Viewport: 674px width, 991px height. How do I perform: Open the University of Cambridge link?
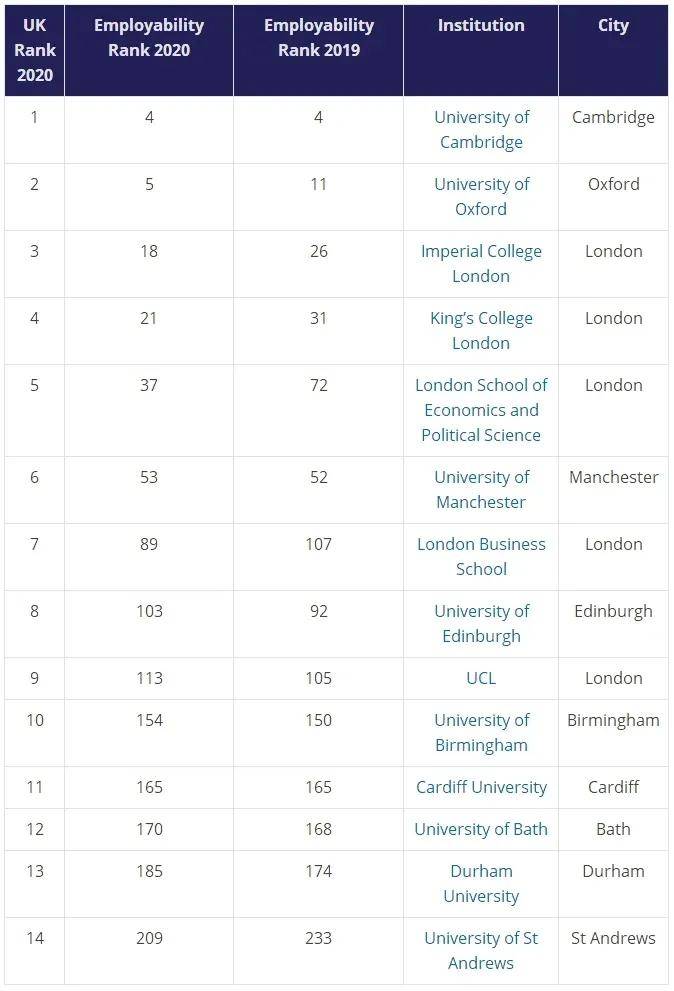(x=481, y=129)
